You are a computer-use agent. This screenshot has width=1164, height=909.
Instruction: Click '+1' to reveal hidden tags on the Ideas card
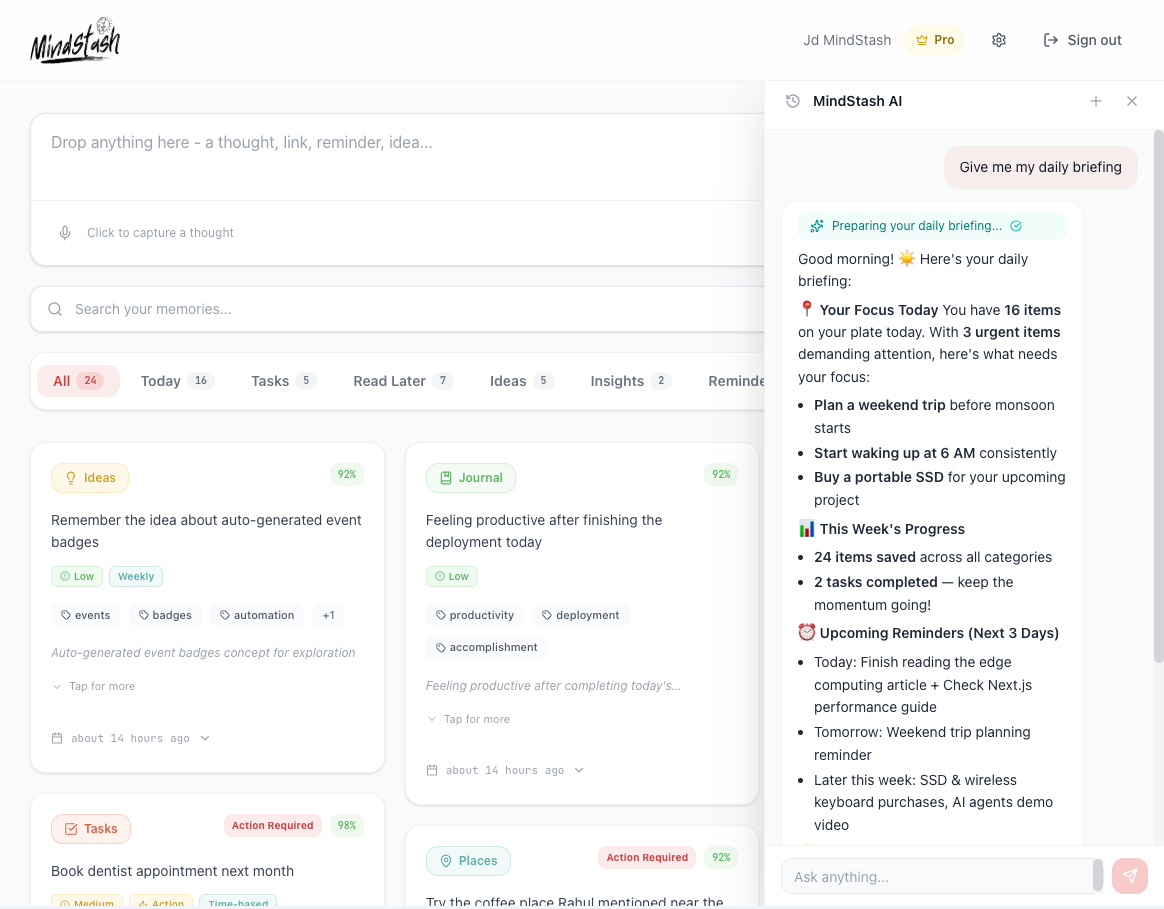[x=328, y=615]
